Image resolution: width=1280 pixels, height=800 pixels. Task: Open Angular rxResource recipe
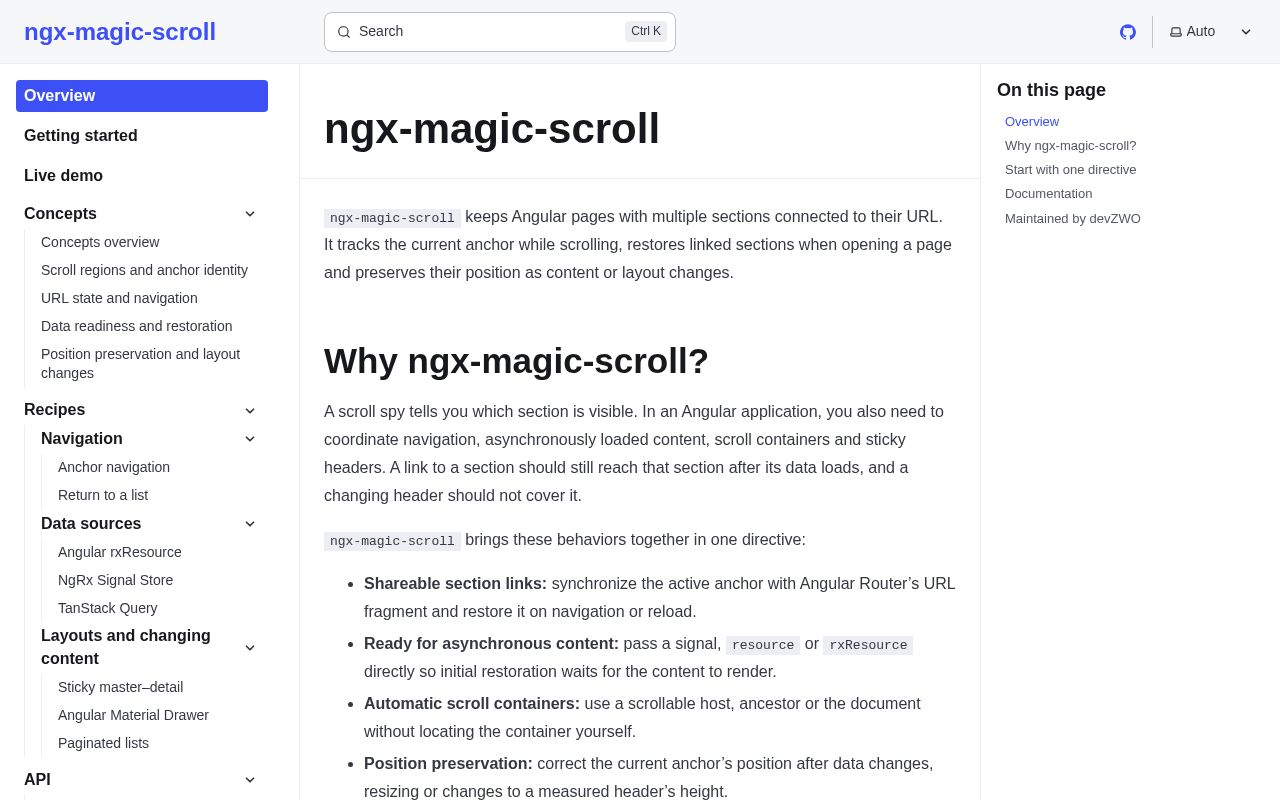click(120, 552)
